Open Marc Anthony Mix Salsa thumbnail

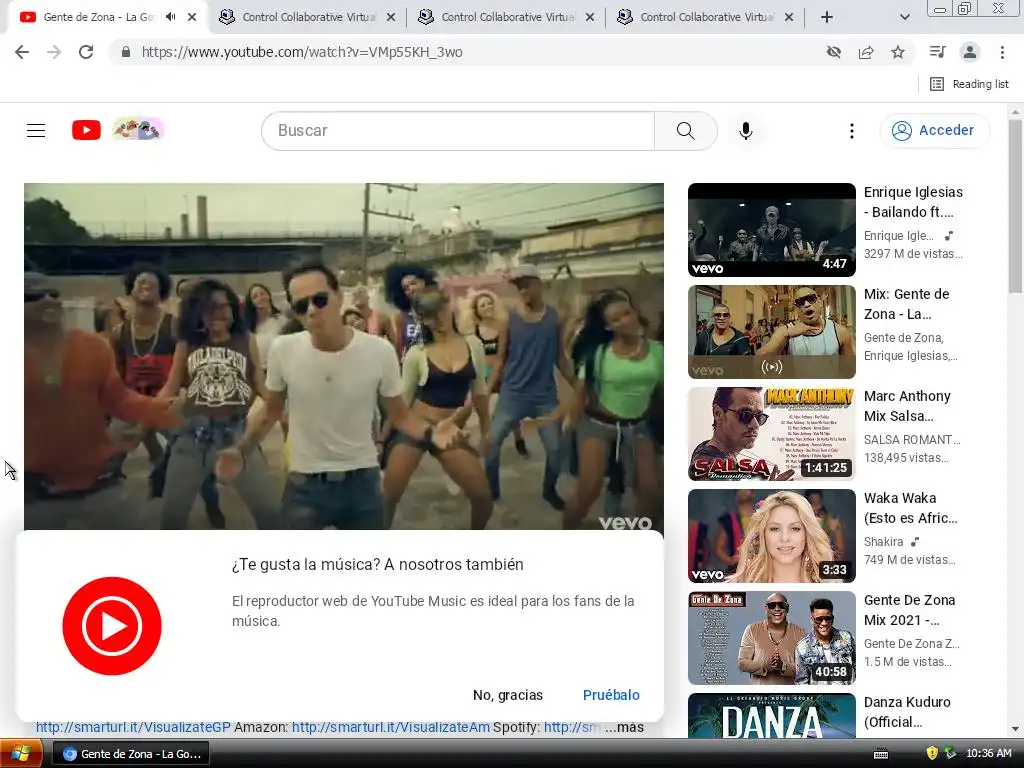(x=772, y=434)
